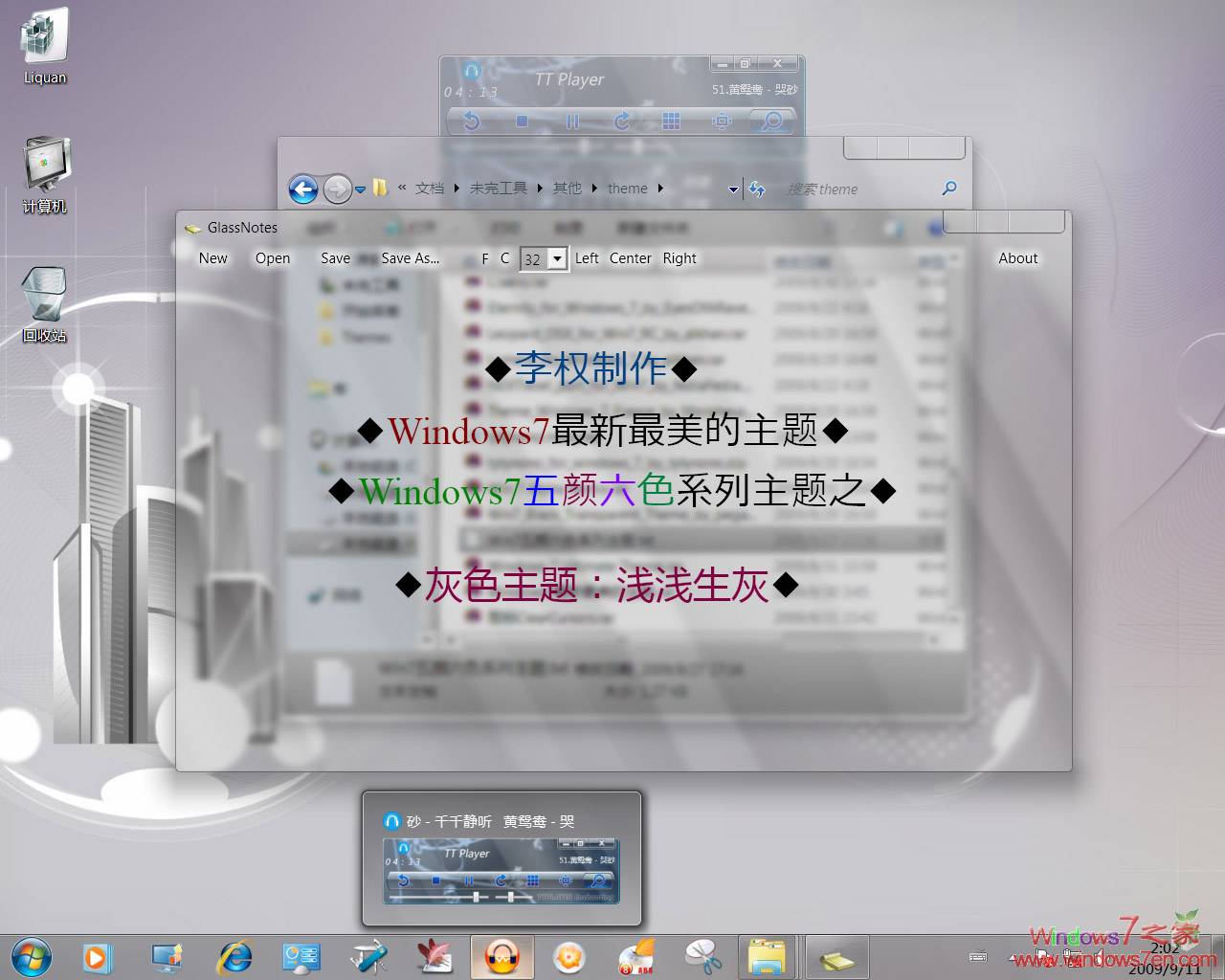The width and height of the screenshot is (1225, 980).
Task: Click the GlassNotes title bar icon
Action: coord(192,228)
